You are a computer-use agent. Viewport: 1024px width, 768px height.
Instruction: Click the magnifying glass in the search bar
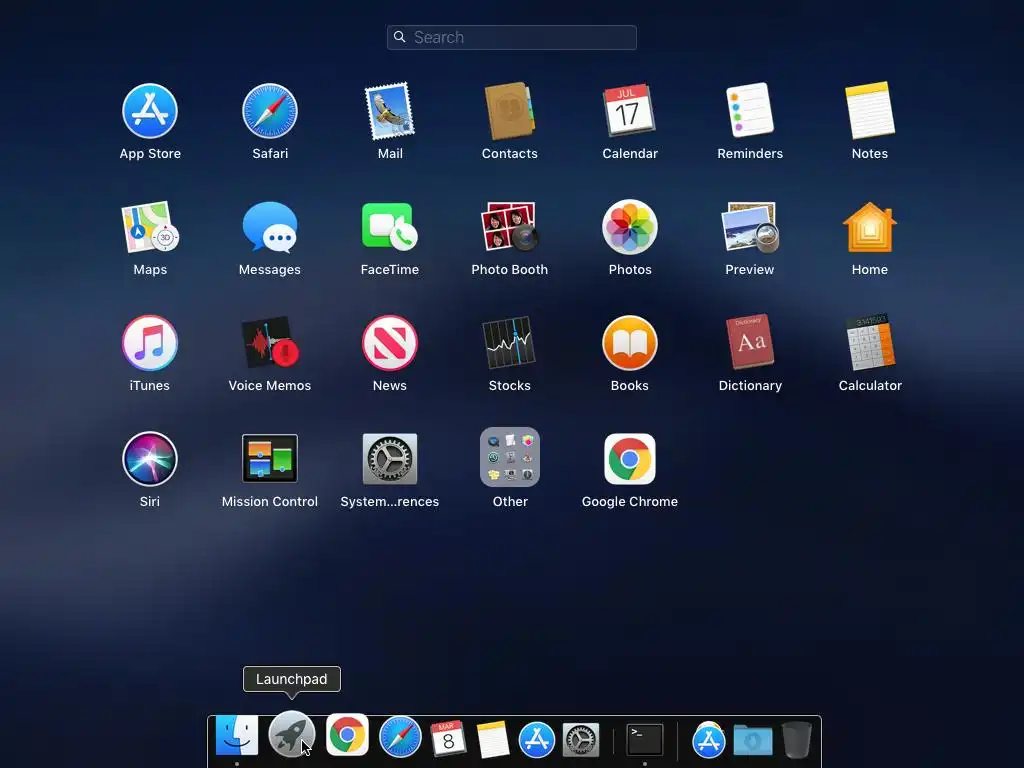(x=400, y=37)
